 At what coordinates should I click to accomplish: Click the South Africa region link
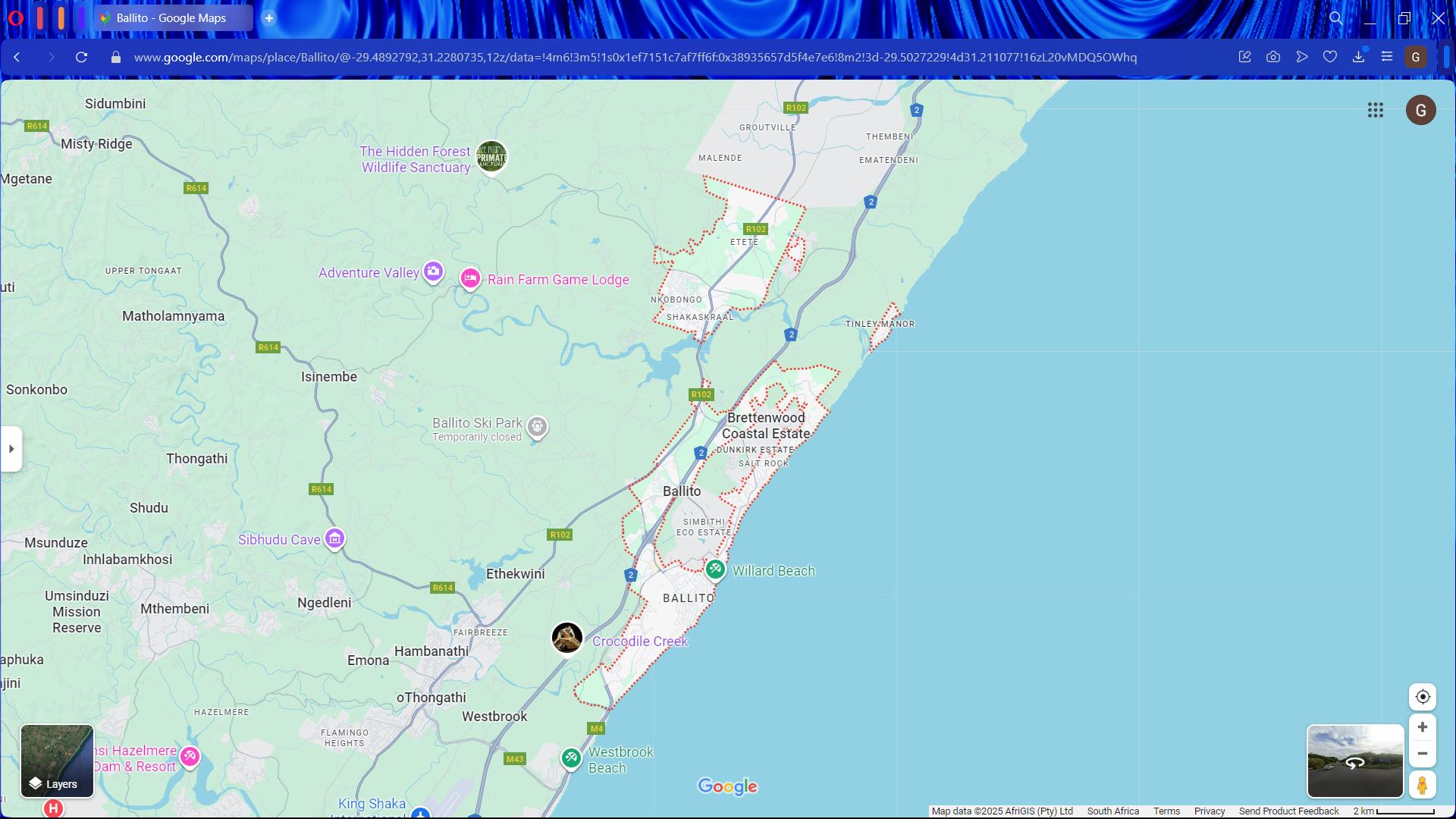(x=1112, y=811)
